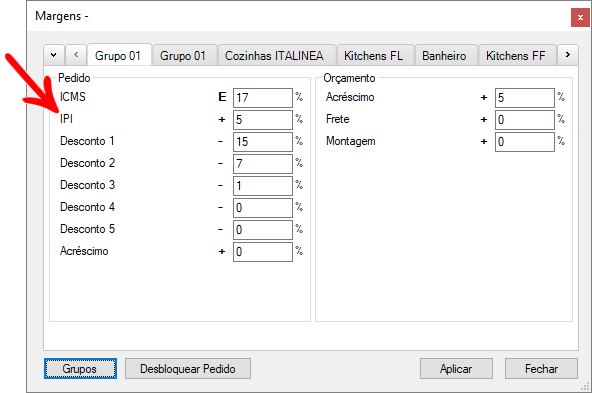This screenshot has width=592, height=393.
Task: Click the Desbloquear Pedido button
Action: coord(188,368)
